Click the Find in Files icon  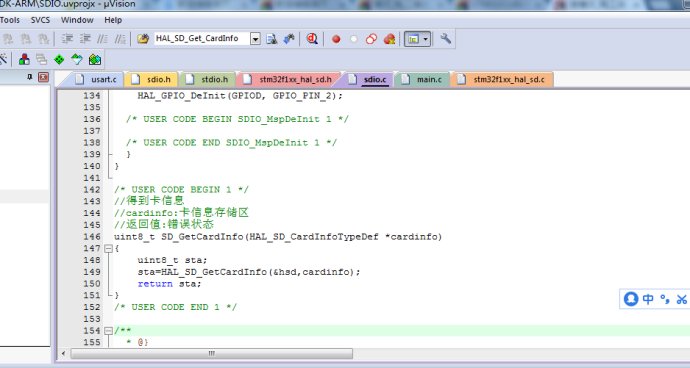point(143,39)
